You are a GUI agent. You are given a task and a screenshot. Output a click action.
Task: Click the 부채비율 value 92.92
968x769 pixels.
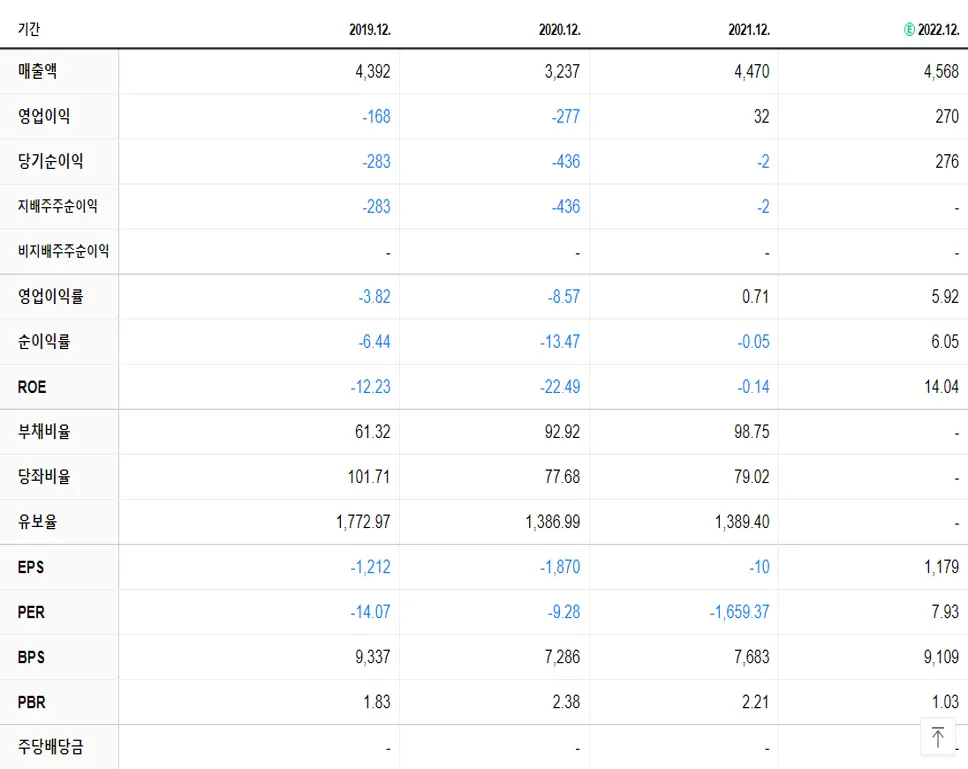[x=562, y=432]
